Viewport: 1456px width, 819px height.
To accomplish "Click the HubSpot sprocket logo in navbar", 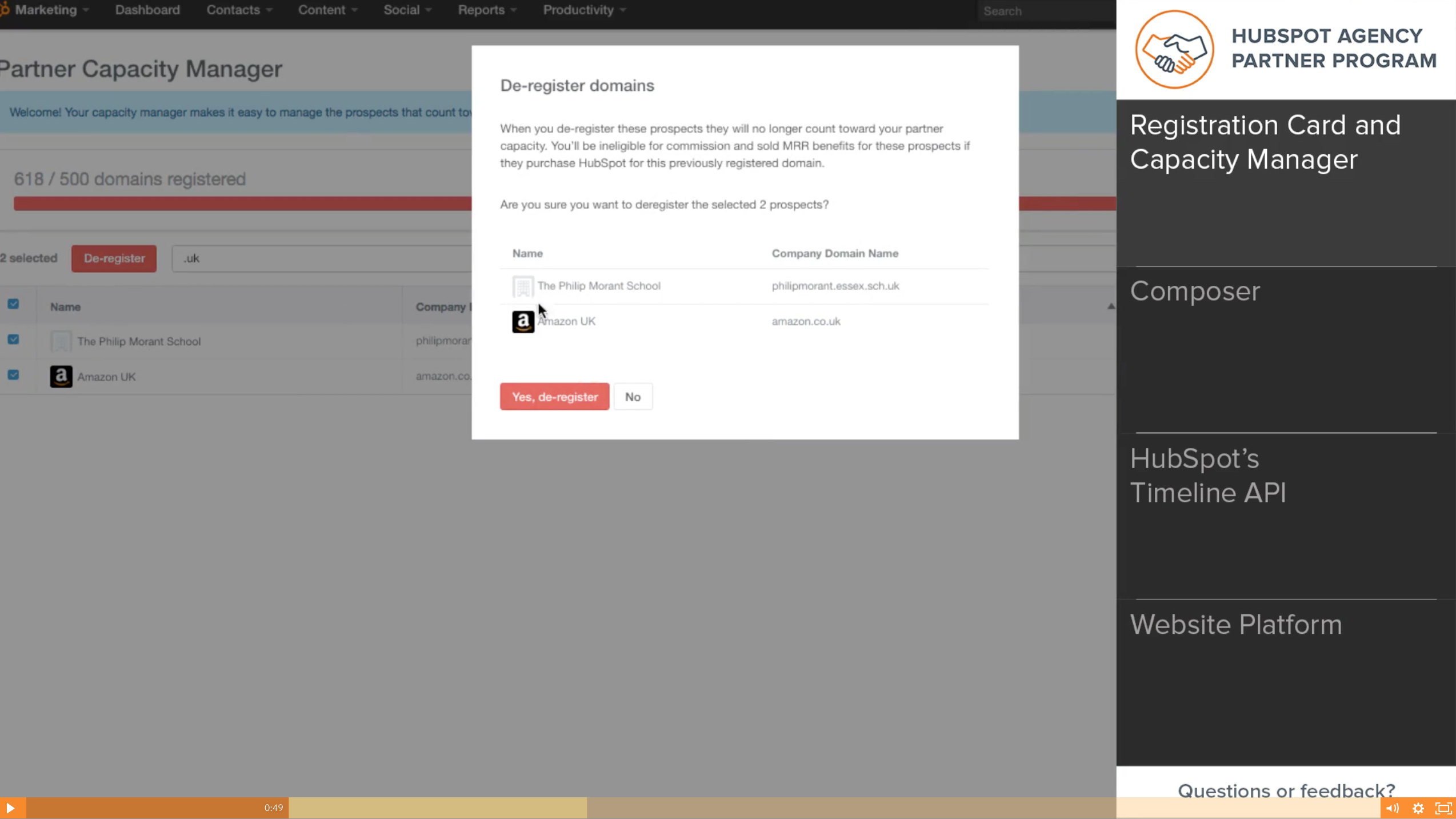I will coord(5,10).
